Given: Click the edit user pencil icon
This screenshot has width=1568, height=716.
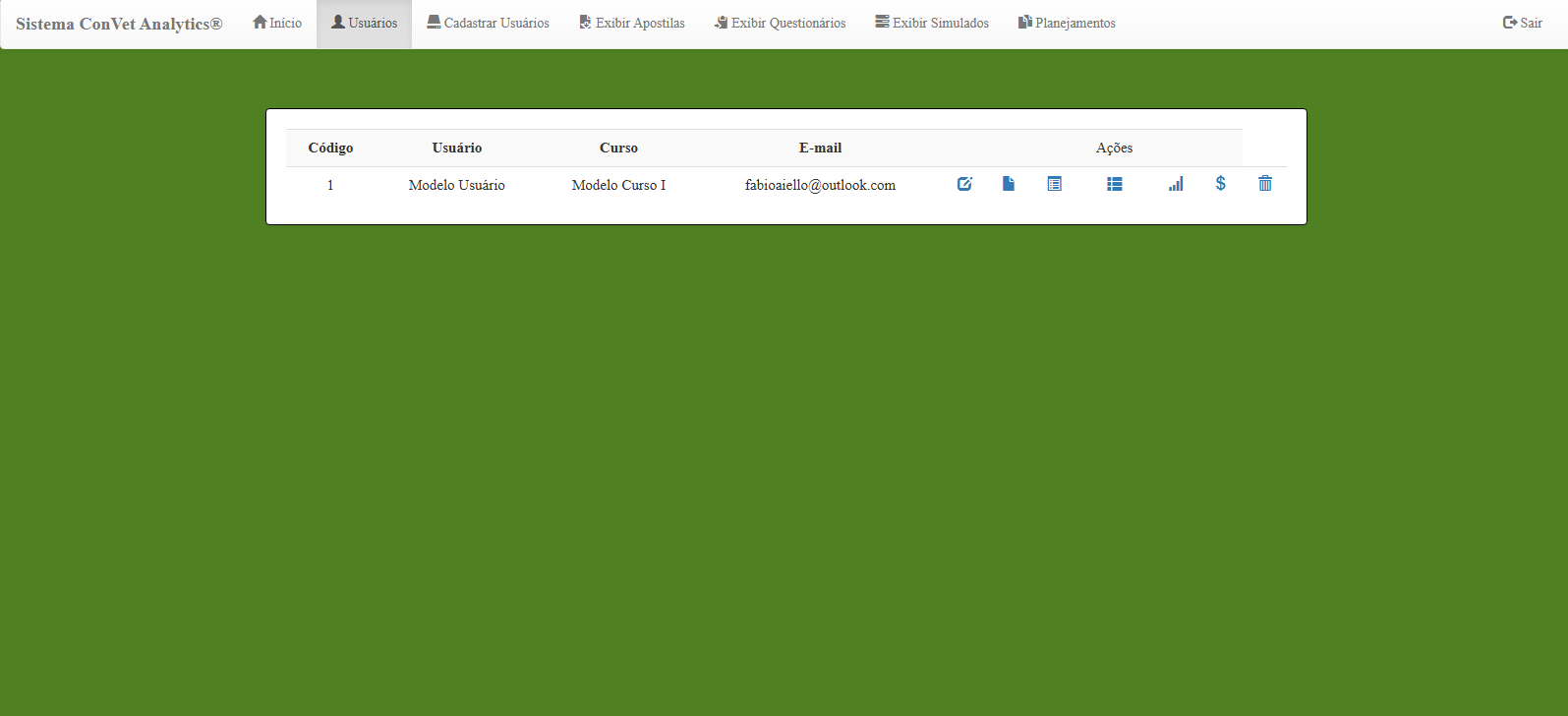Looking at the screenshot, I should pos(964,184).
